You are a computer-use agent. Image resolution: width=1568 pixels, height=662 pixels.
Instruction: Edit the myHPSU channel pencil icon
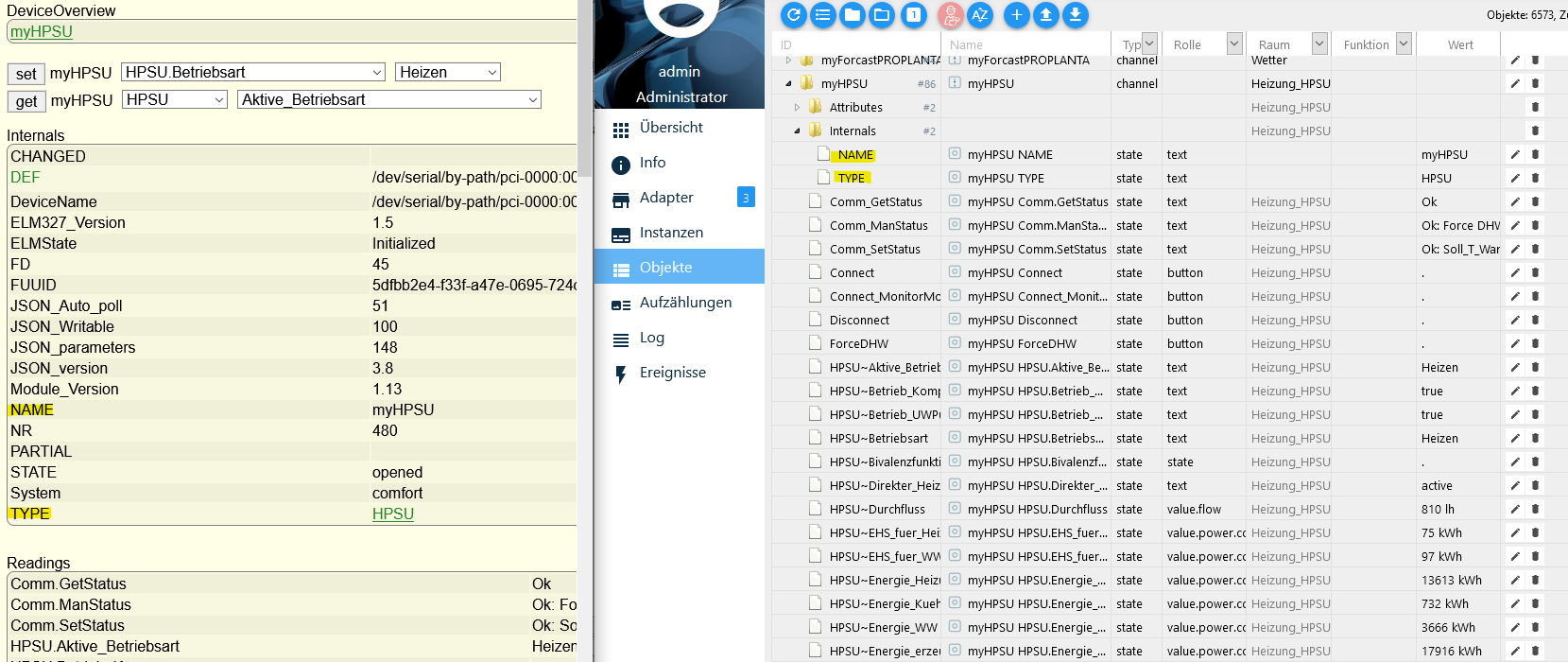pos(1515,83)
